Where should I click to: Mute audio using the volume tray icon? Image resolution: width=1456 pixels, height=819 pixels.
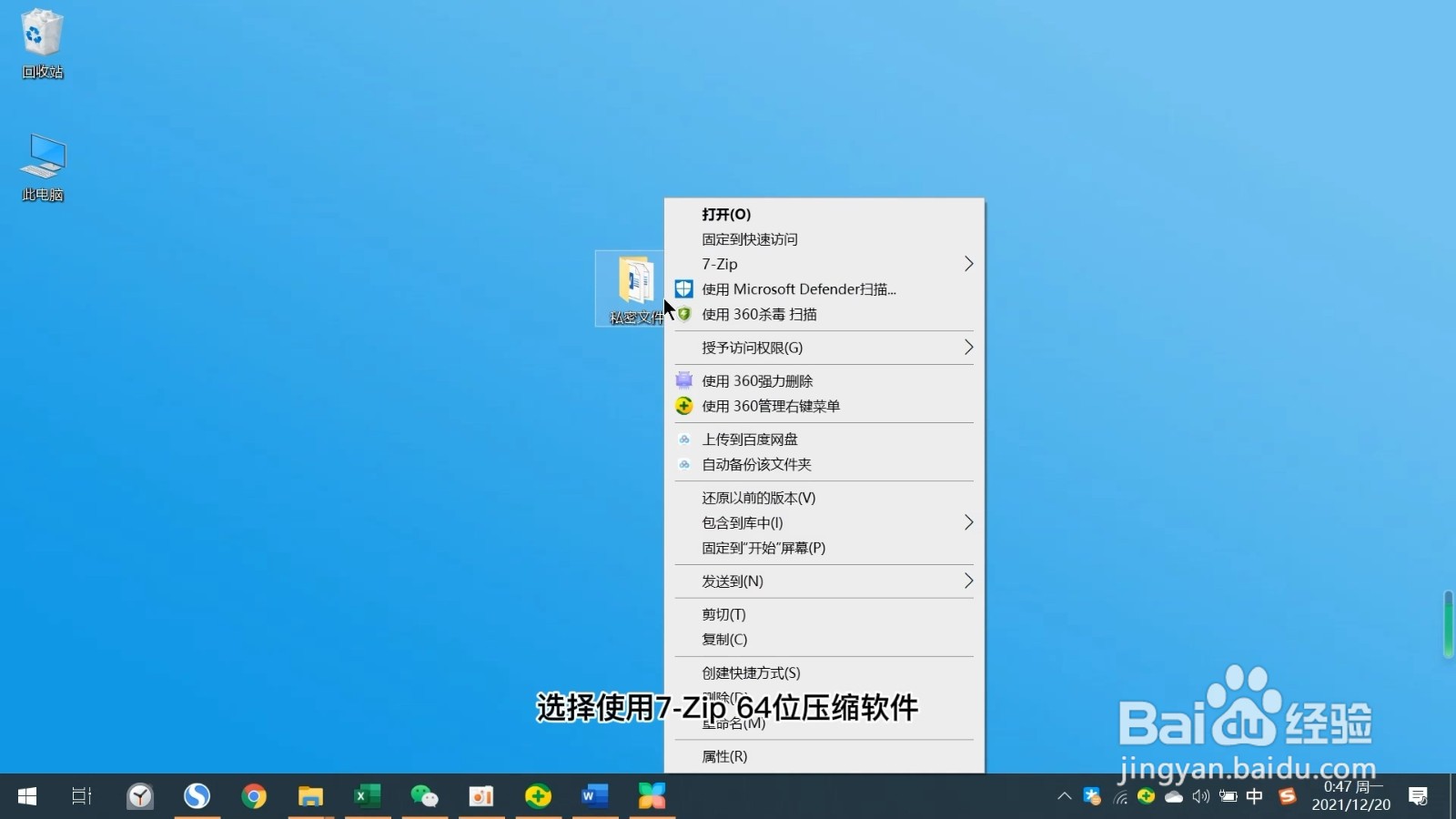(x=1201, y=796)
